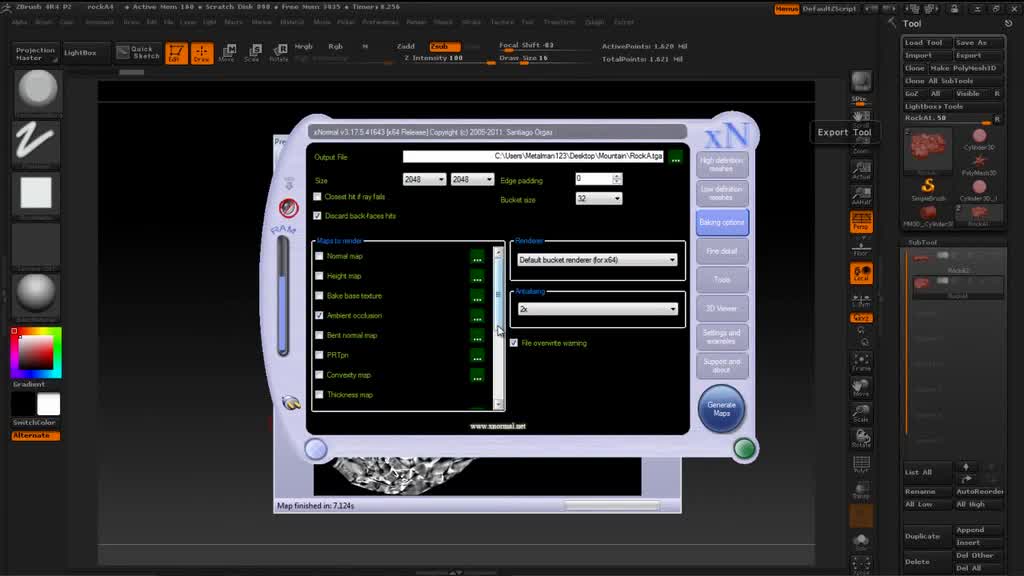The width and height of the screenshot is (1024, 576).
Task: Open the 3D Viewer tab
Action: pos(722,308)
